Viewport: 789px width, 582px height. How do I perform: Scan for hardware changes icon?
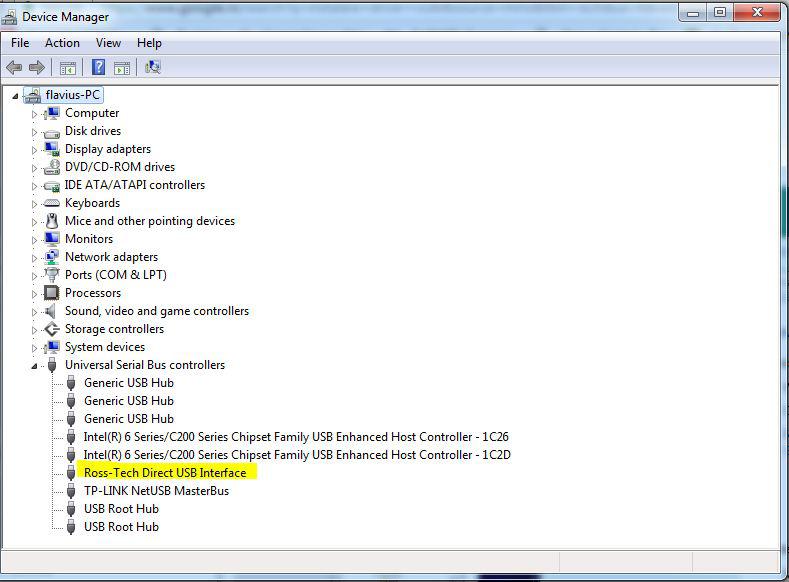click(x=153, y=67)
